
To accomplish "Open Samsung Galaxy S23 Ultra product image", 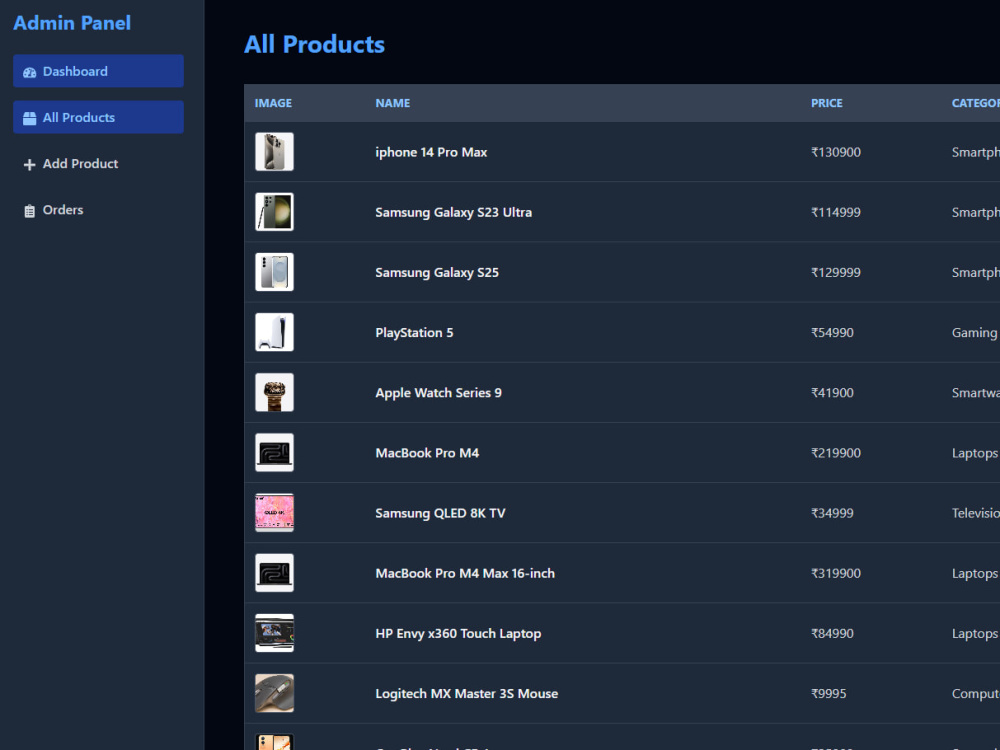I will (274, 212).
